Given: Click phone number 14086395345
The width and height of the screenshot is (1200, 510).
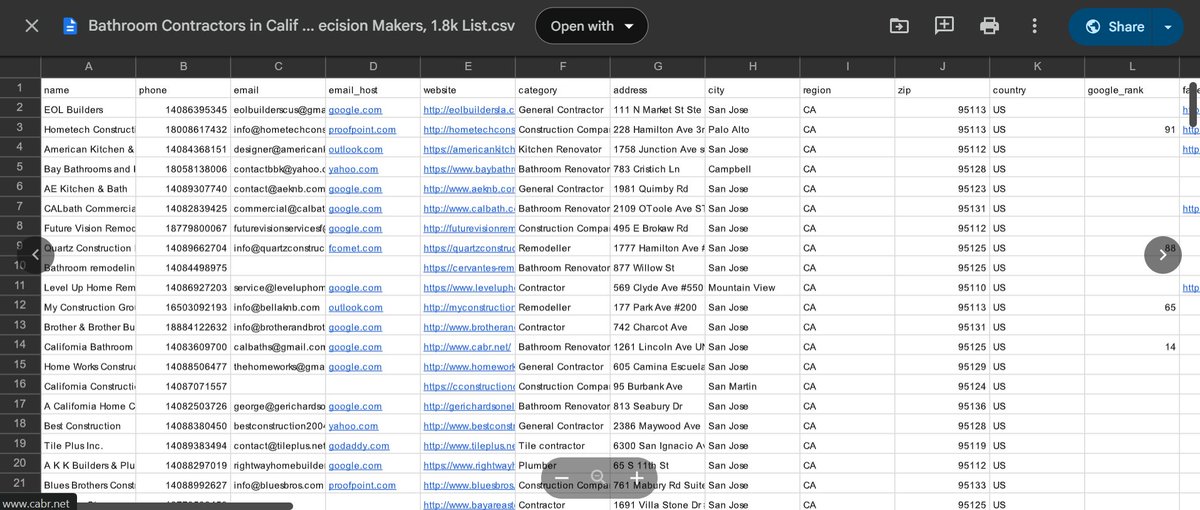Looking at the screenshot, I should (183, 109).
